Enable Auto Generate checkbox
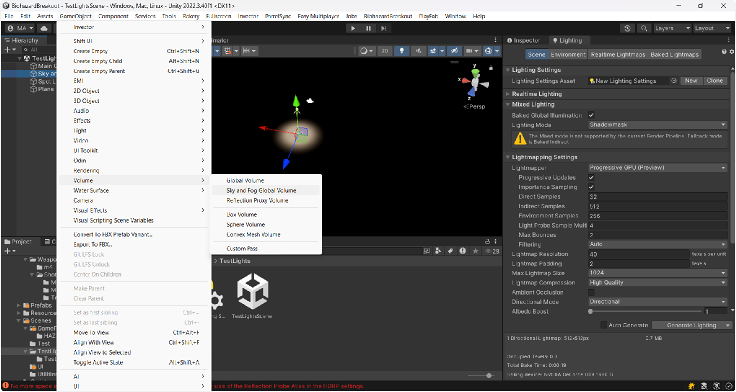736x392 pixels. 604,325
